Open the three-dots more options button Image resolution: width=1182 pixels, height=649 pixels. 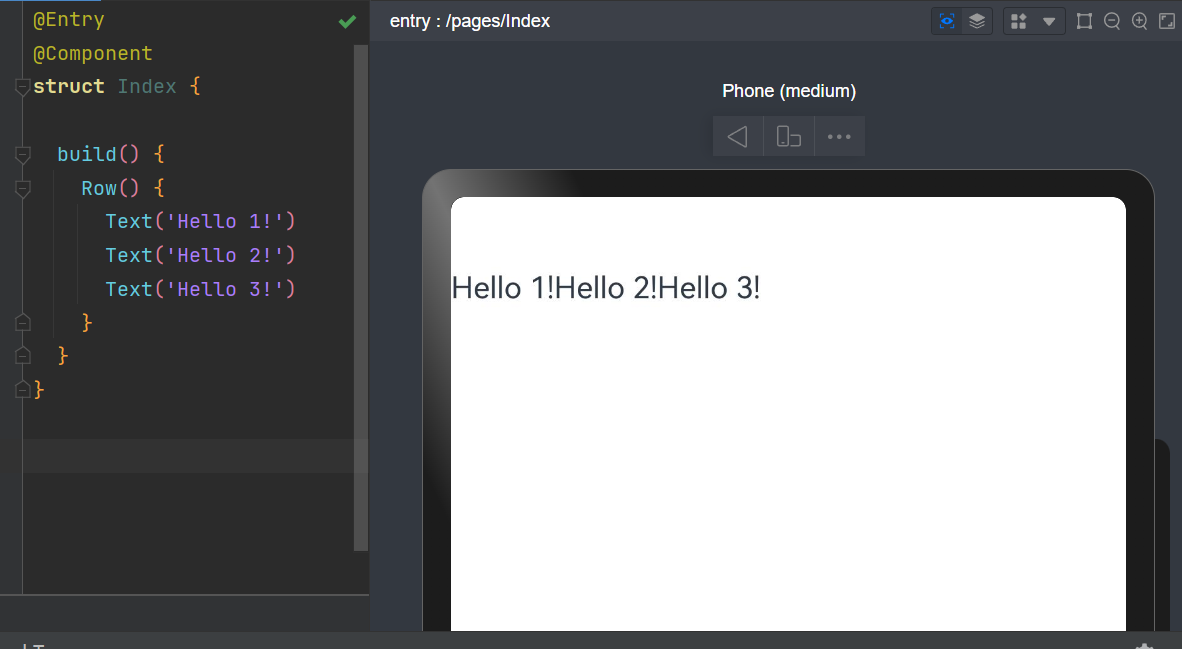(839, 137)
